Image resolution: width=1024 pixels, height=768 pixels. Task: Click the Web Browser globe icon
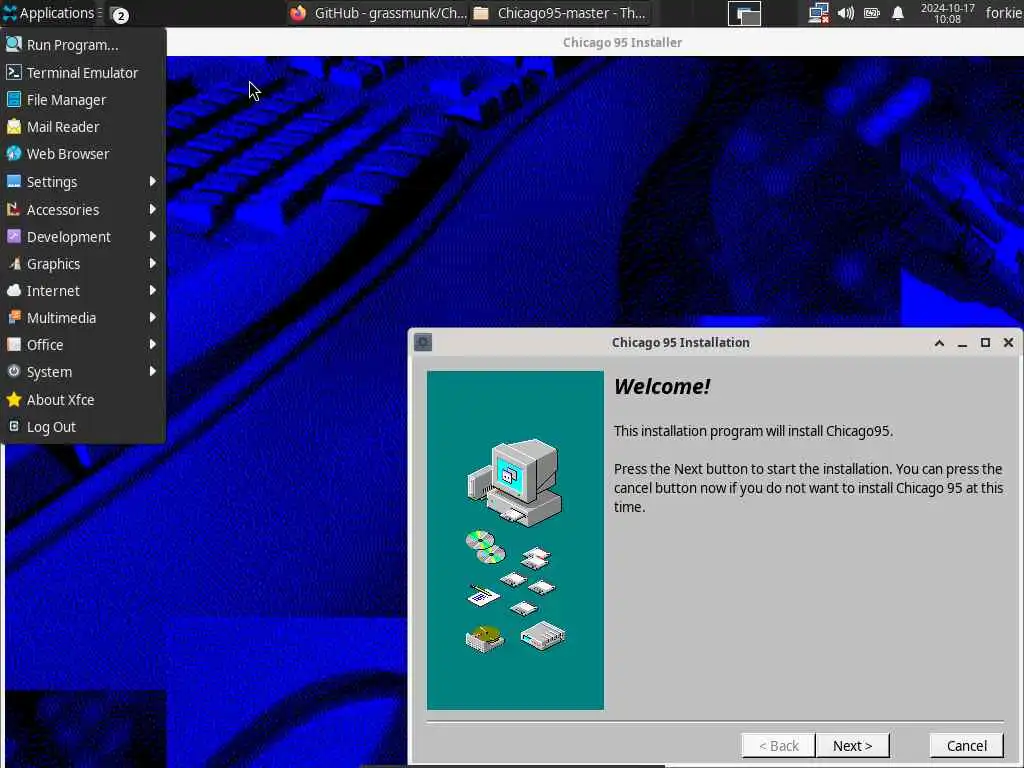click(x=14, y=153)
